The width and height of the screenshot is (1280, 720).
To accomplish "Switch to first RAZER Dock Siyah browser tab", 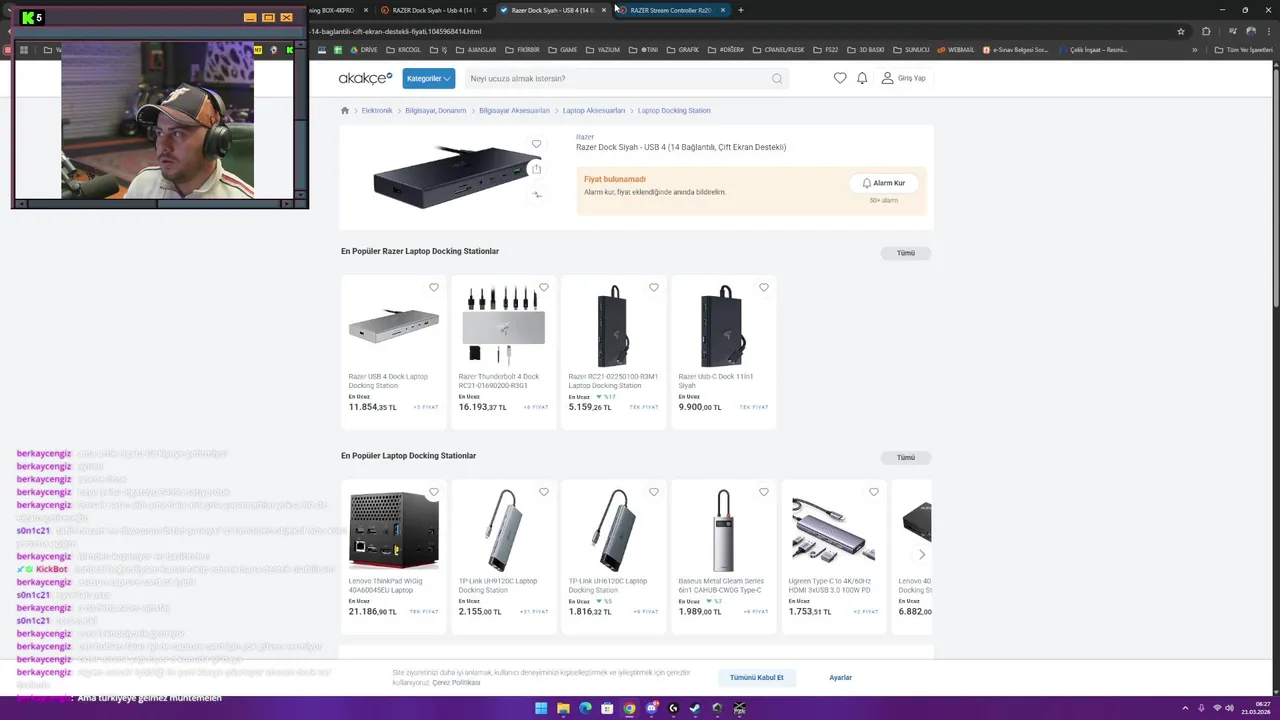I will tap(435, 10).
